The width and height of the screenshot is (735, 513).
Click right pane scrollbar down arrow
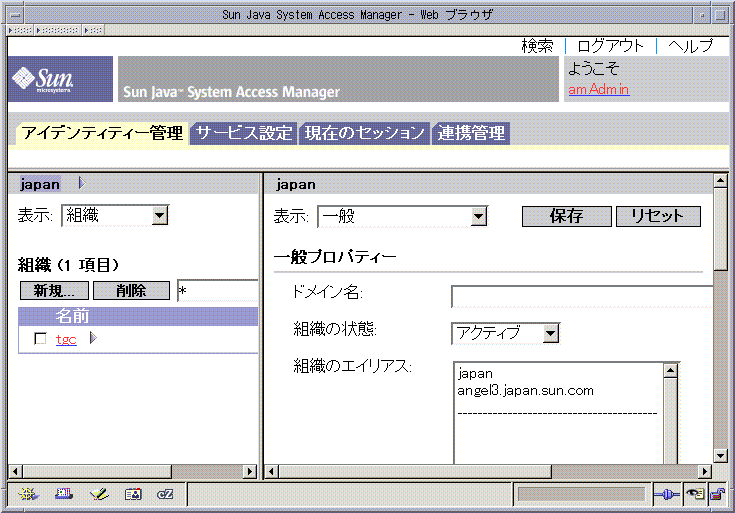tap(720, 455)
